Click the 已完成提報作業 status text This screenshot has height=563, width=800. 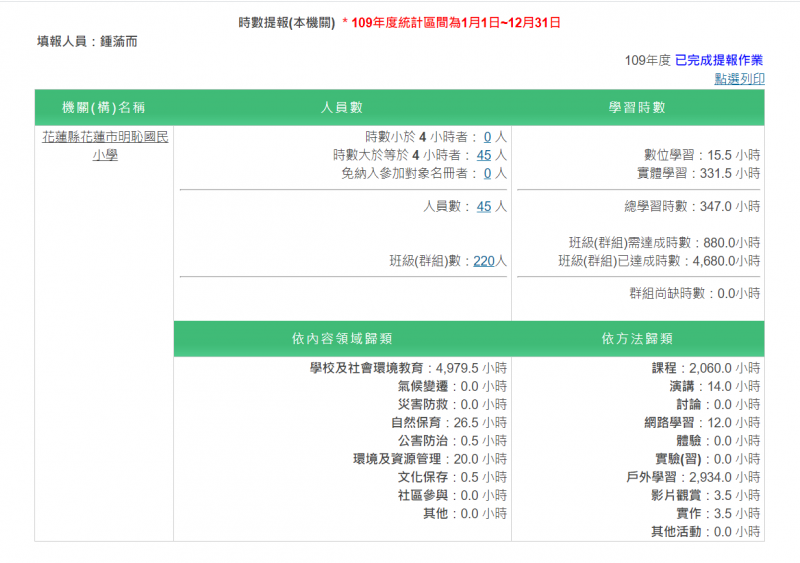pyautogui.click(x=719, y=60)
